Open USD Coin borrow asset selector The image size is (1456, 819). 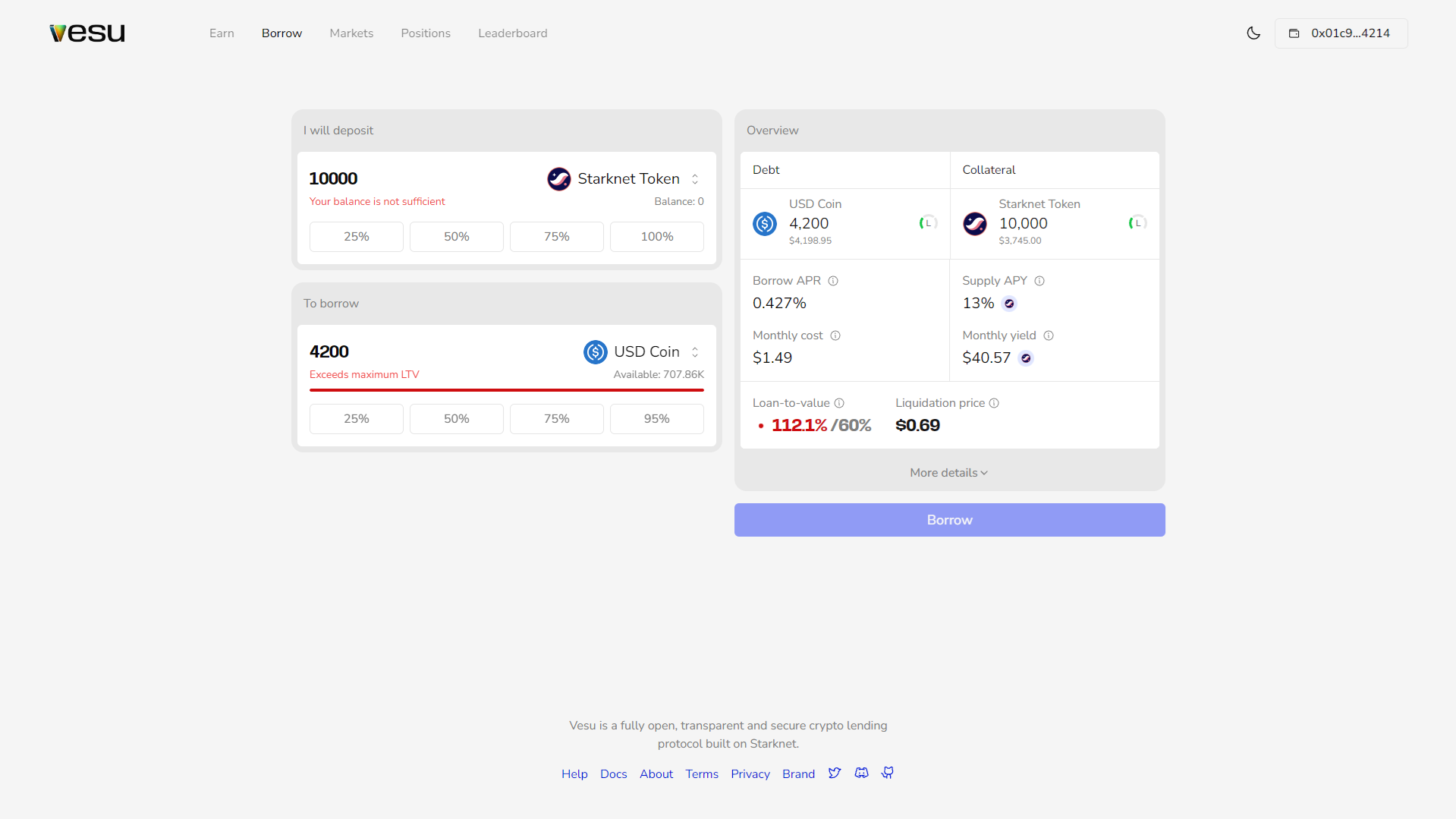642,352
